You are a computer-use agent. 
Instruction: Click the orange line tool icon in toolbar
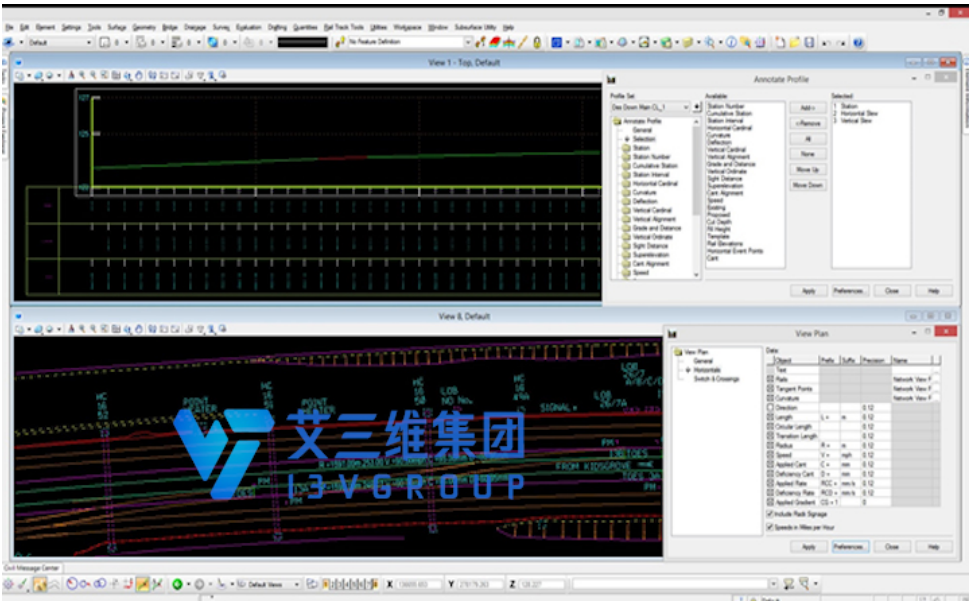(x=523, y=43)
